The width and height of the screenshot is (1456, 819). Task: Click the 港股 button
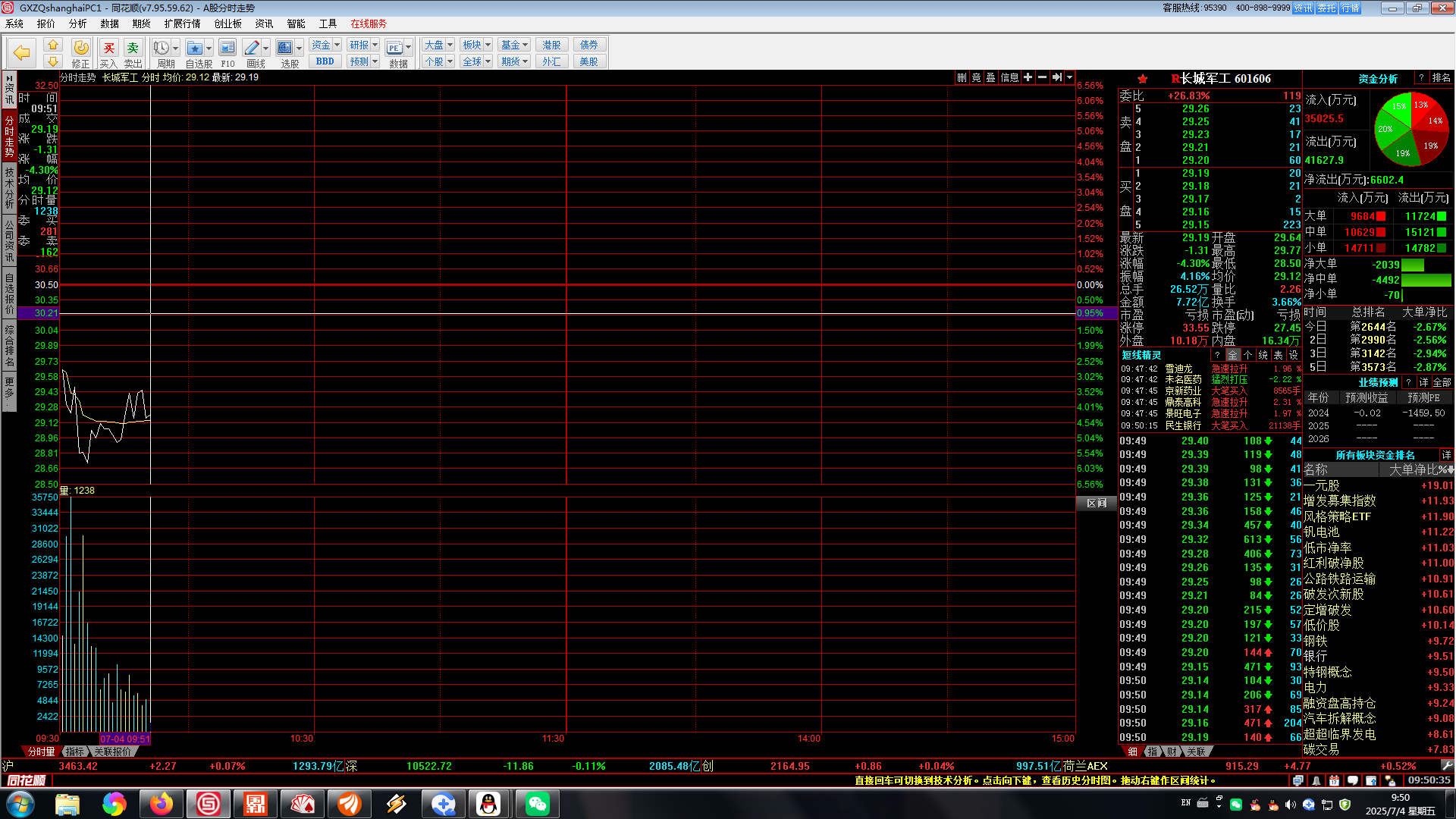tap(551, 45)
